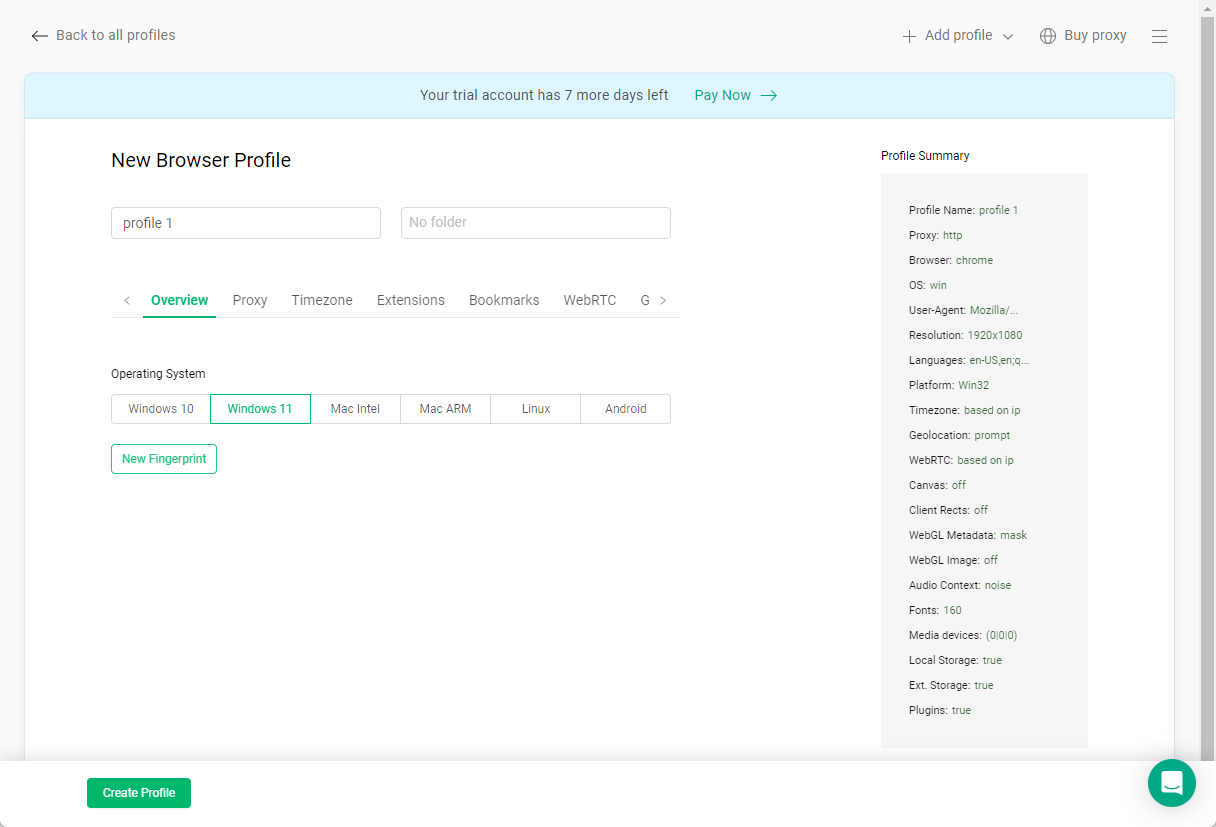Open the Timezone tab

tap(322, 300)
